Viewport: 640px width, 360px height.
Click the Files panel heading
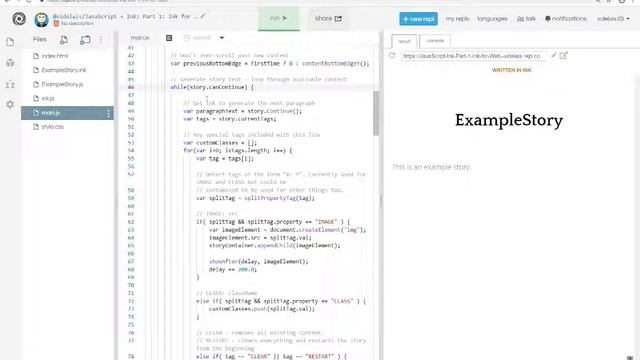click(x=40, y=40)
